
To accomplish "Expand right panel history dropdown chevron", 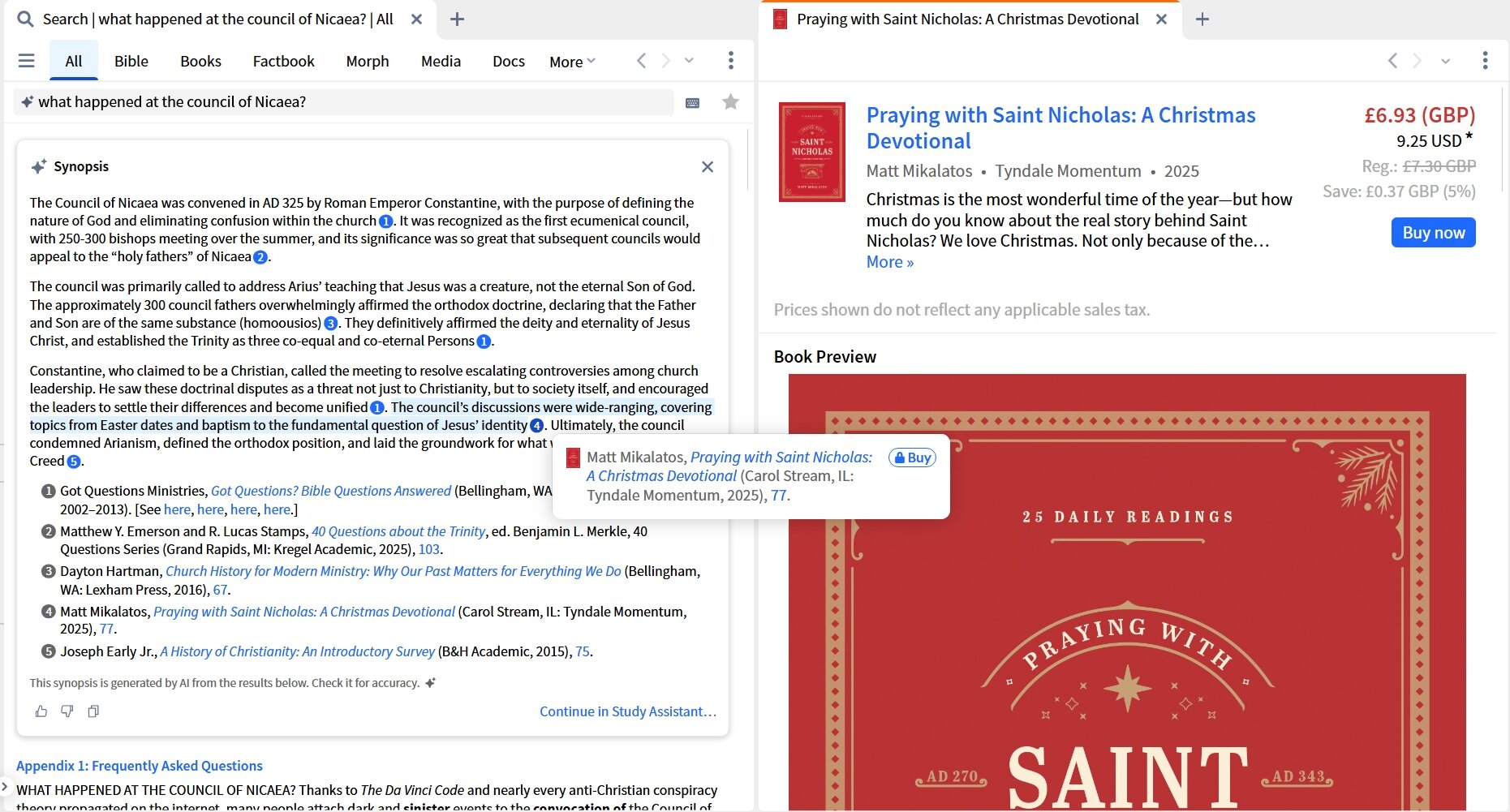I will click(x=1445, y=61).
